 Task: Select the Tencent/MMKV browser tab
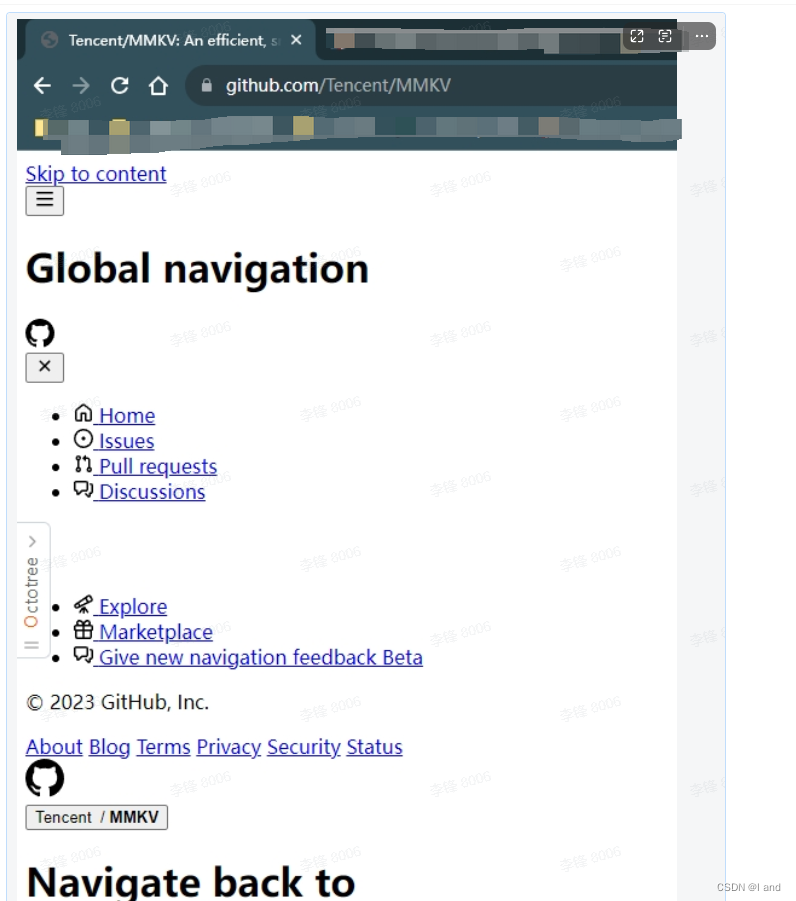coord(170,40)
